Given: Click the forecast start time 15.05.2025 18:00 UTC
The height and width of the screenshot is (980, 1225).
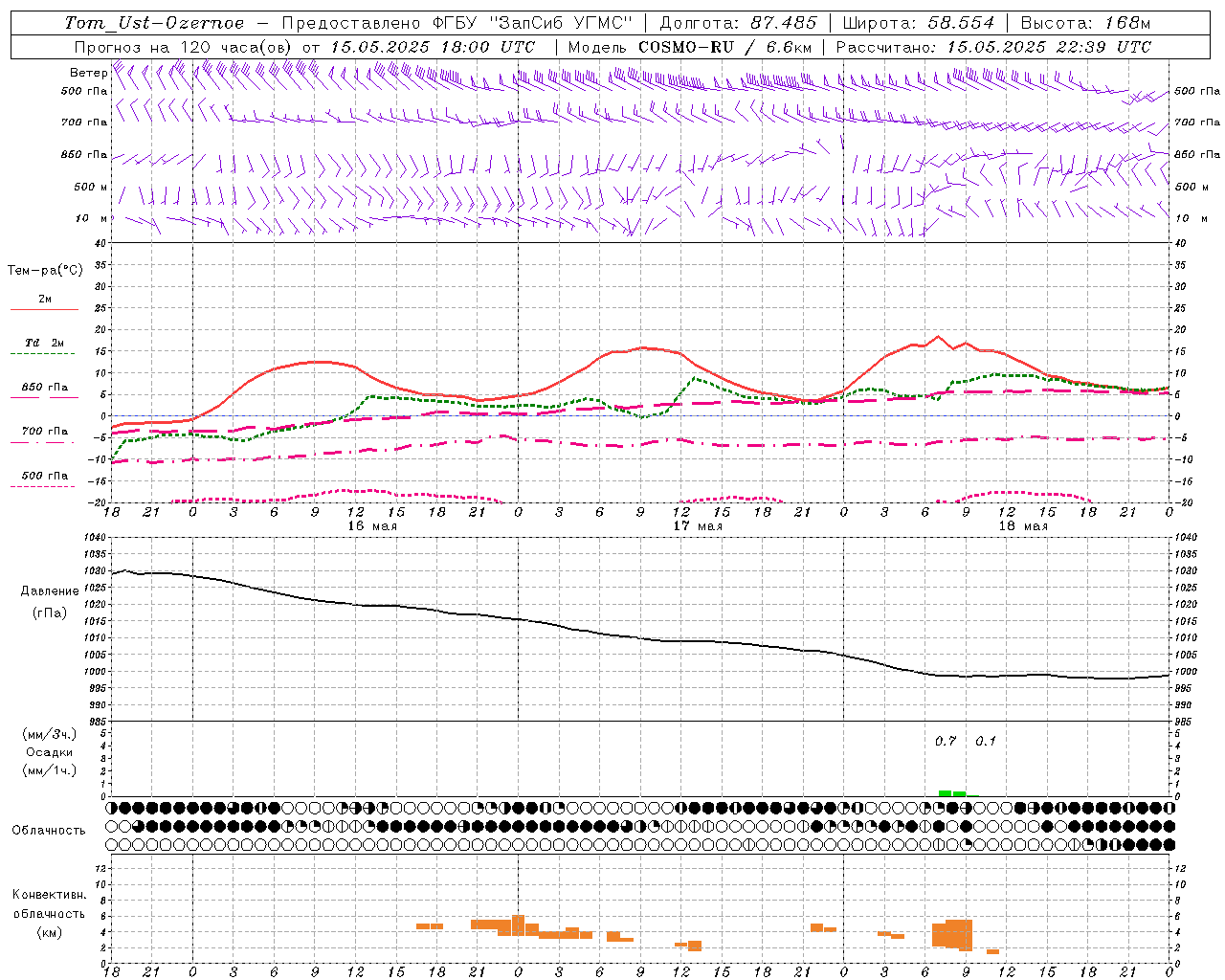Looking at the screenshot, I should click(x=433, y=47).
